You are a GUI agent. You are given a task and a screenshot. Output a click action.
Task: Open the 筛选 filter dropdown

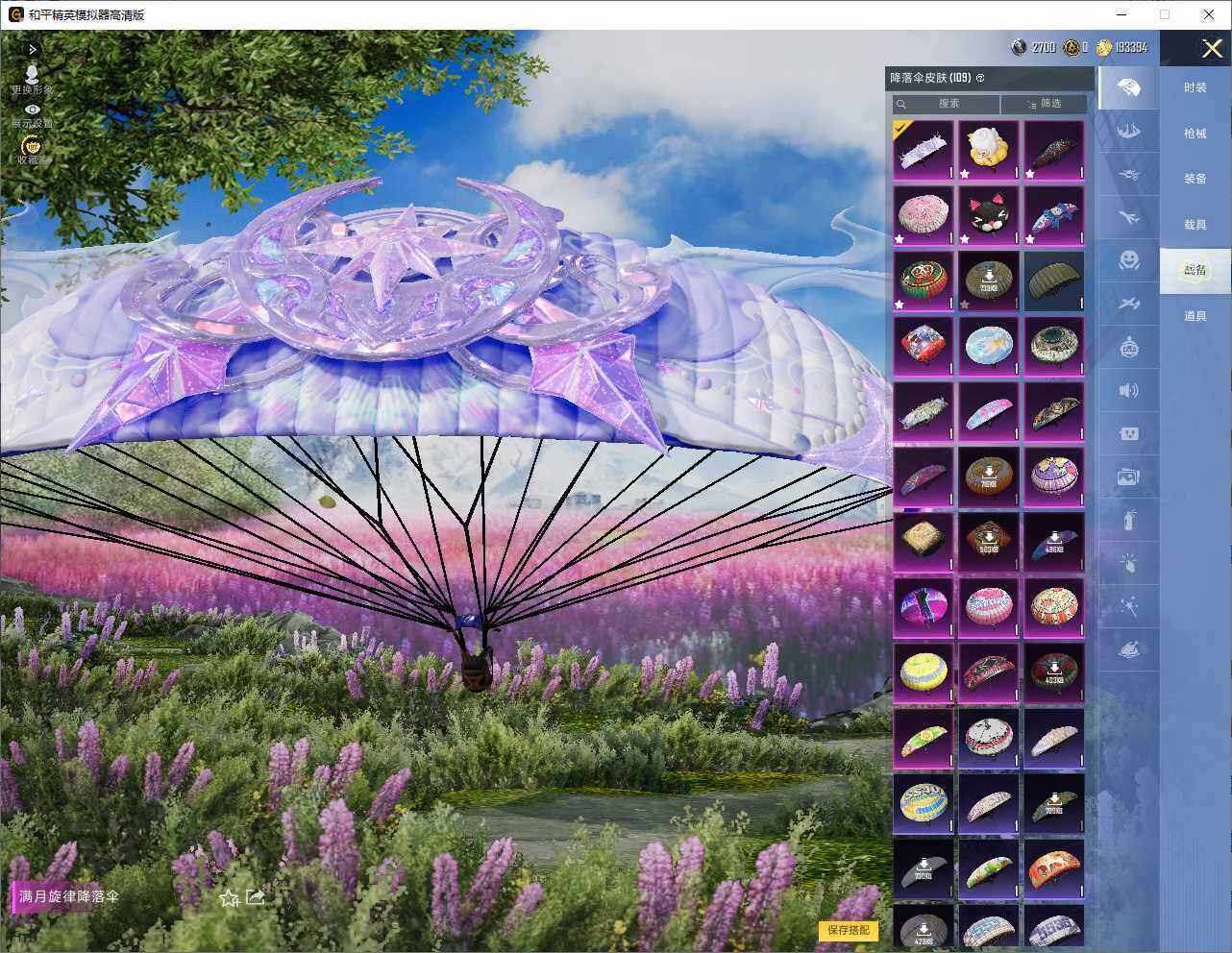pos(1044,104)
